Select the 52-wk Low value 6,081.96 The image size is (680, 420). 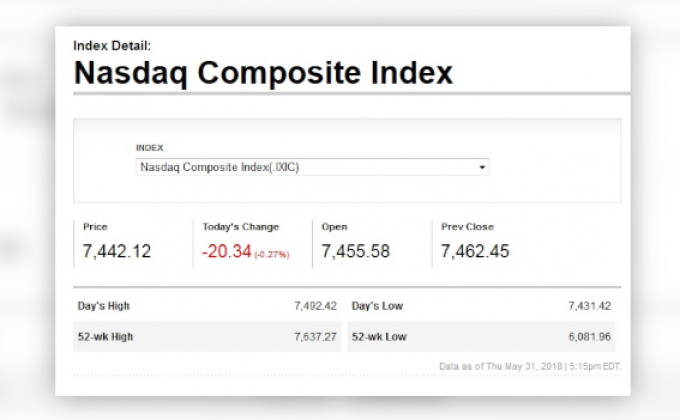pos(589,337)
